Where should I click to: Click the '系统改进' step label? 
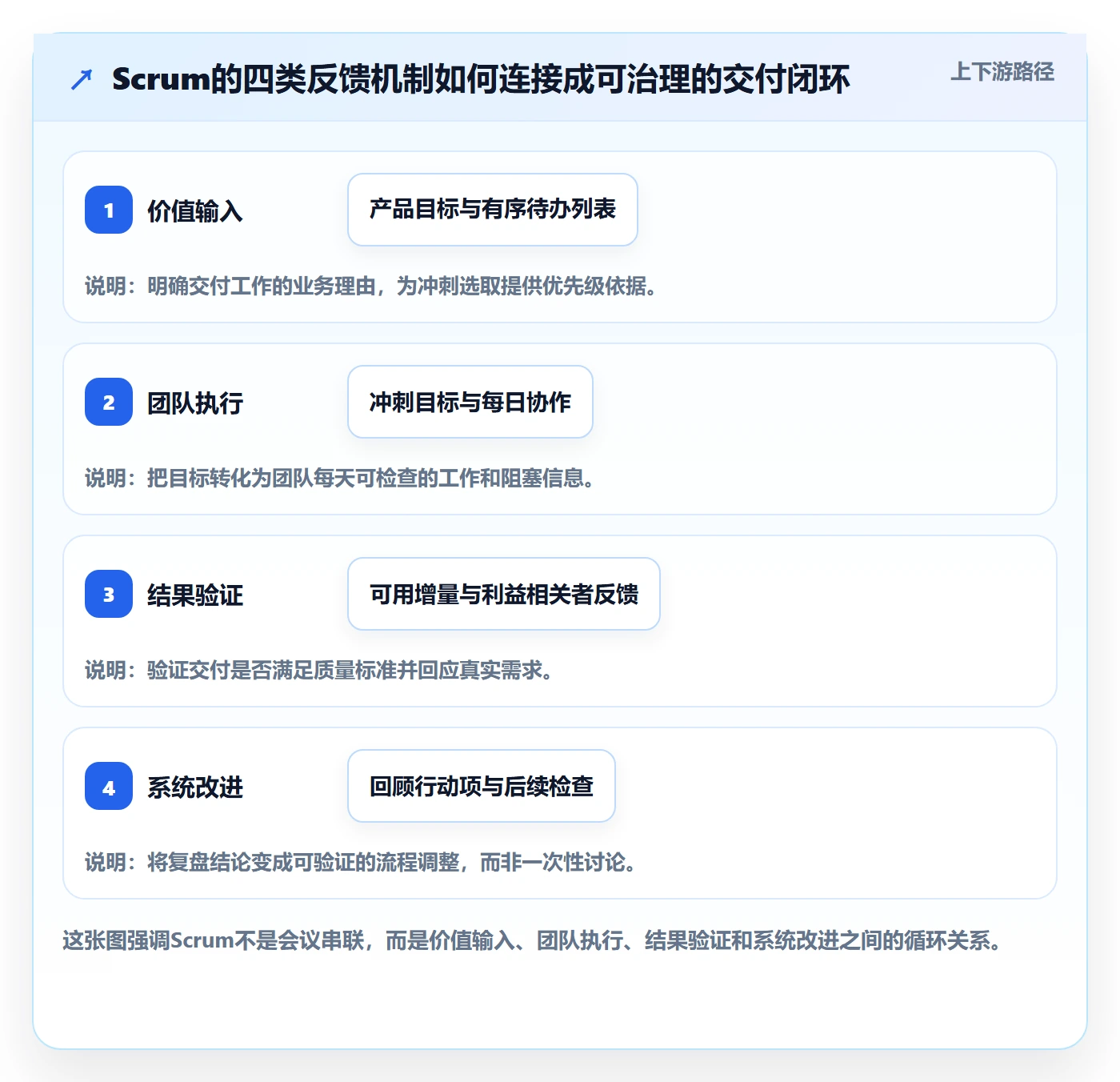tap(195, 787)
